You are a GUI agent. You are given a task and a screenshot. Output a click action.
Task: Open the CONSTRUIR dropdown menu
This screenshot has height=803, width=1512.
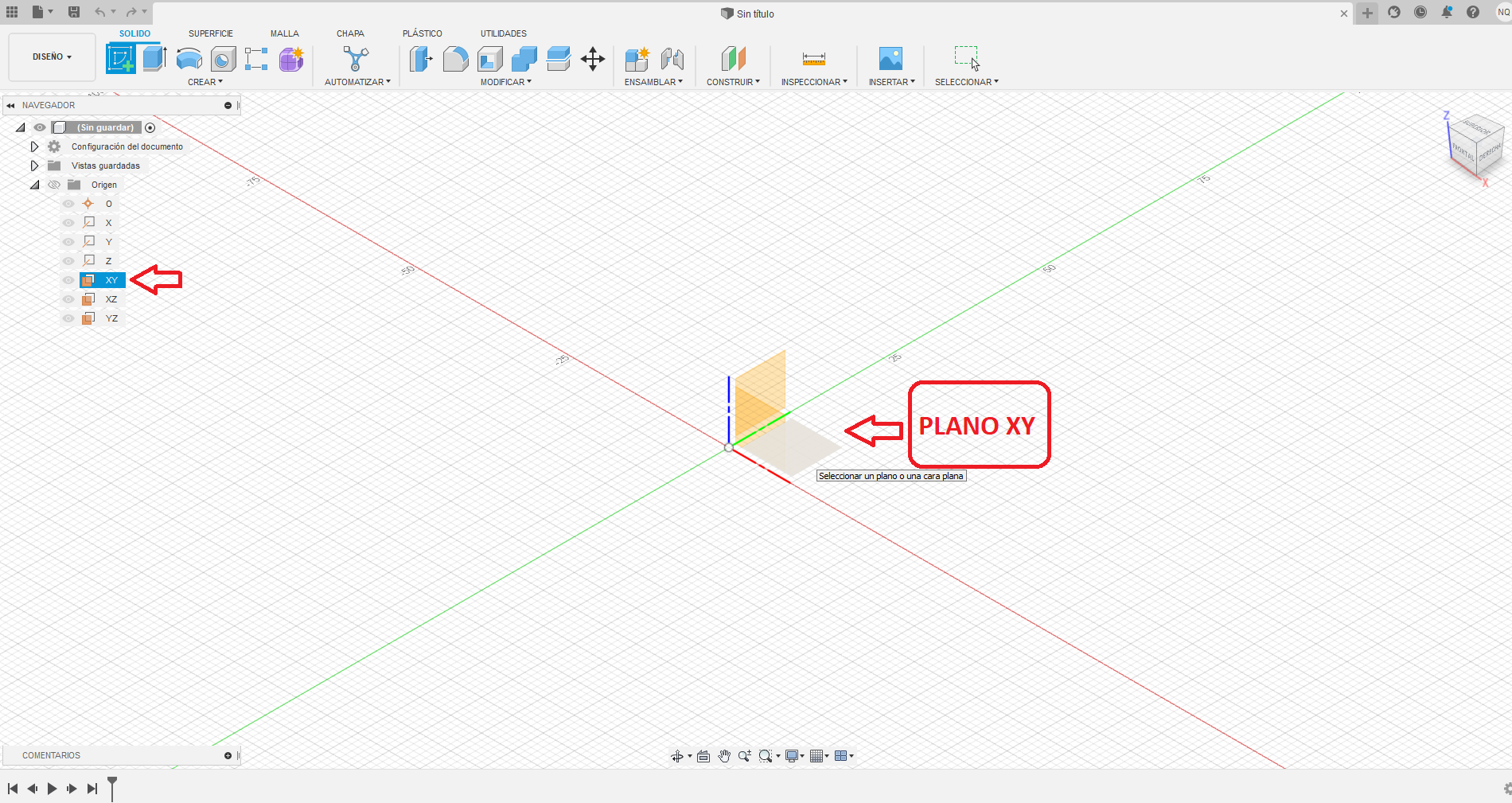[x=733, y=82]
